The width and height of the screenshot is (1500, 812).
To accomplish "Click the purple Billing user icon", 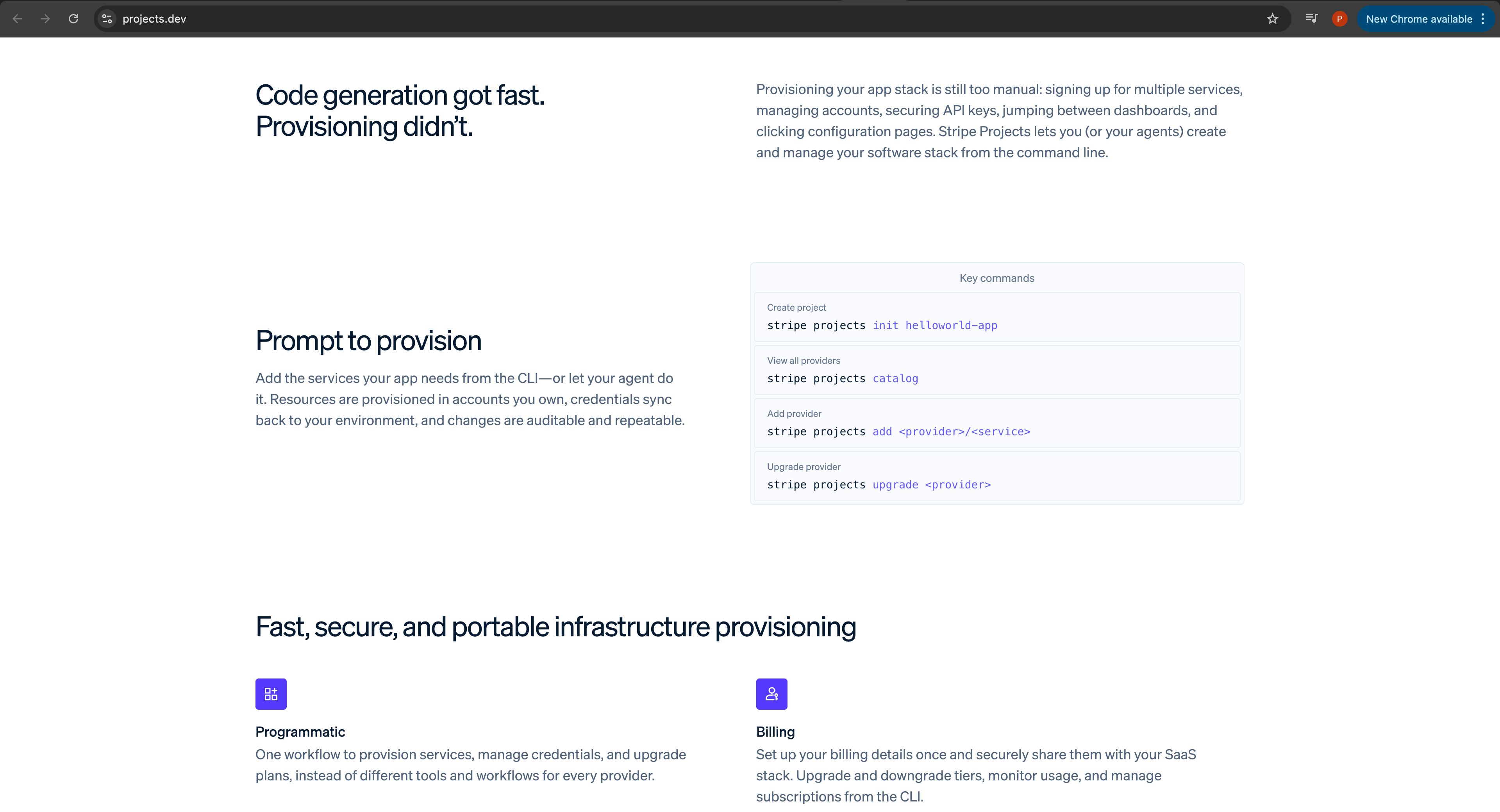I will (771, 694).
